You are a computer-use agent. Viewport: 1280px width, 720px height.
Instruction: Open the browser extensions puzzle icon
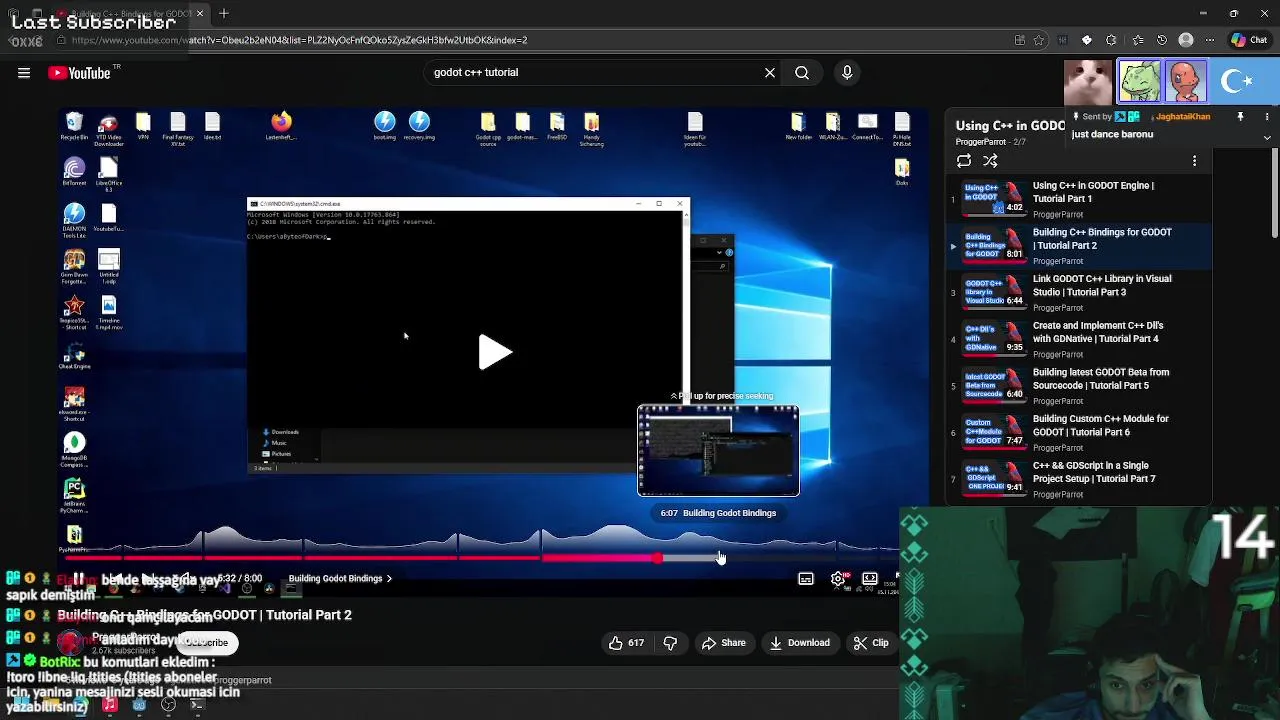1111,40
